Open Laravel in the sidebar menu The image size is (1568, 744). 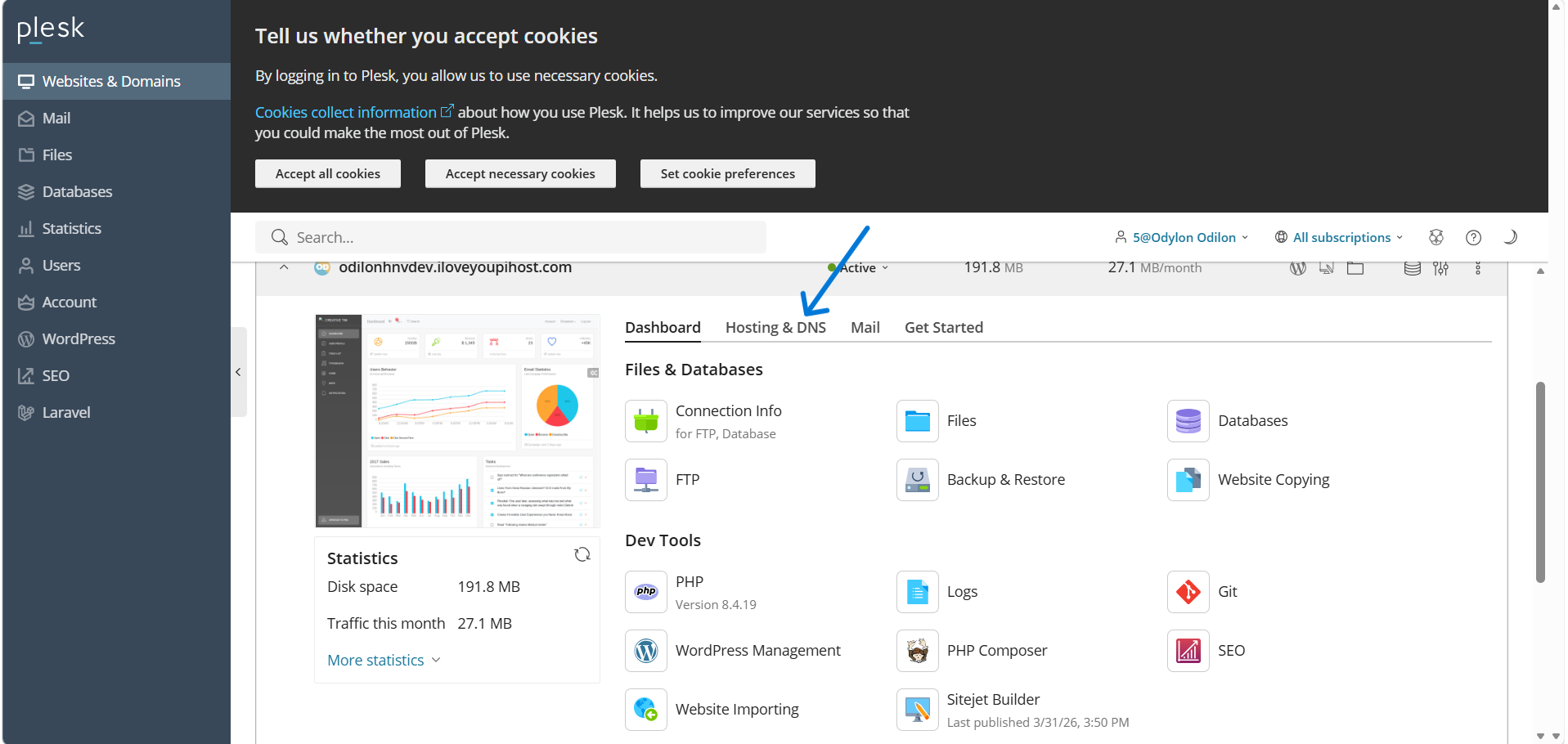66,413
